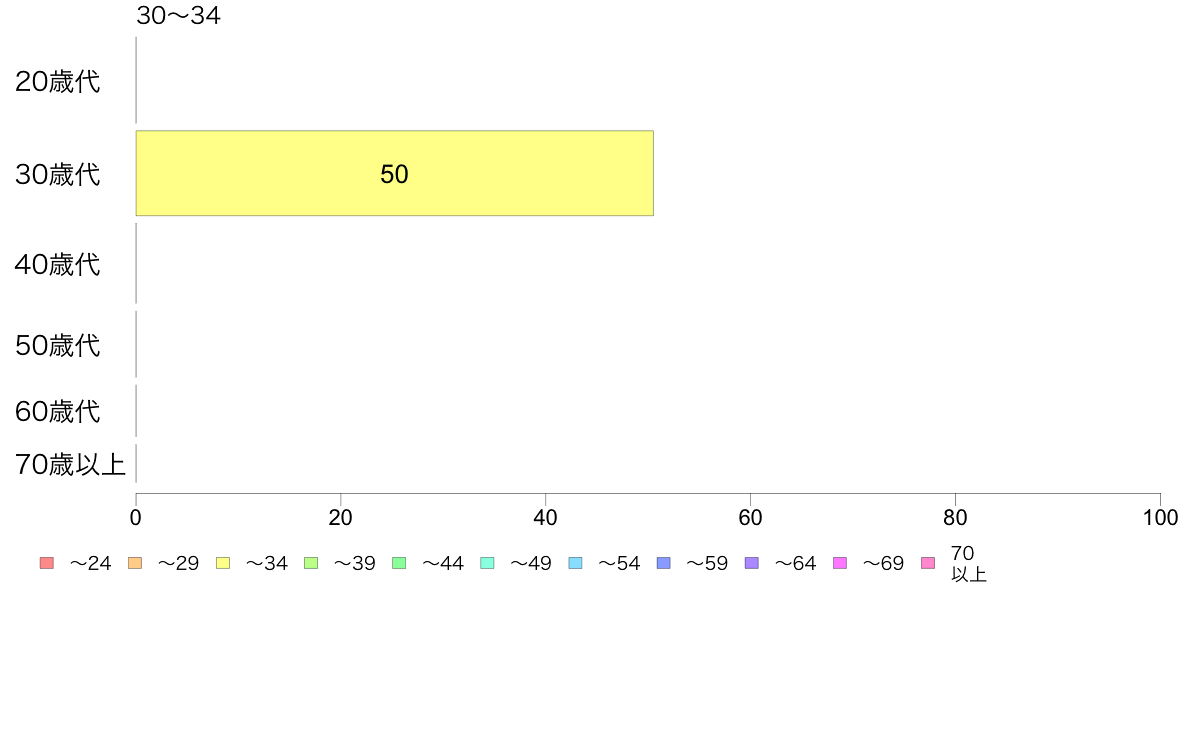Select the 40歳代 axis label

click(x=58, y=265)
